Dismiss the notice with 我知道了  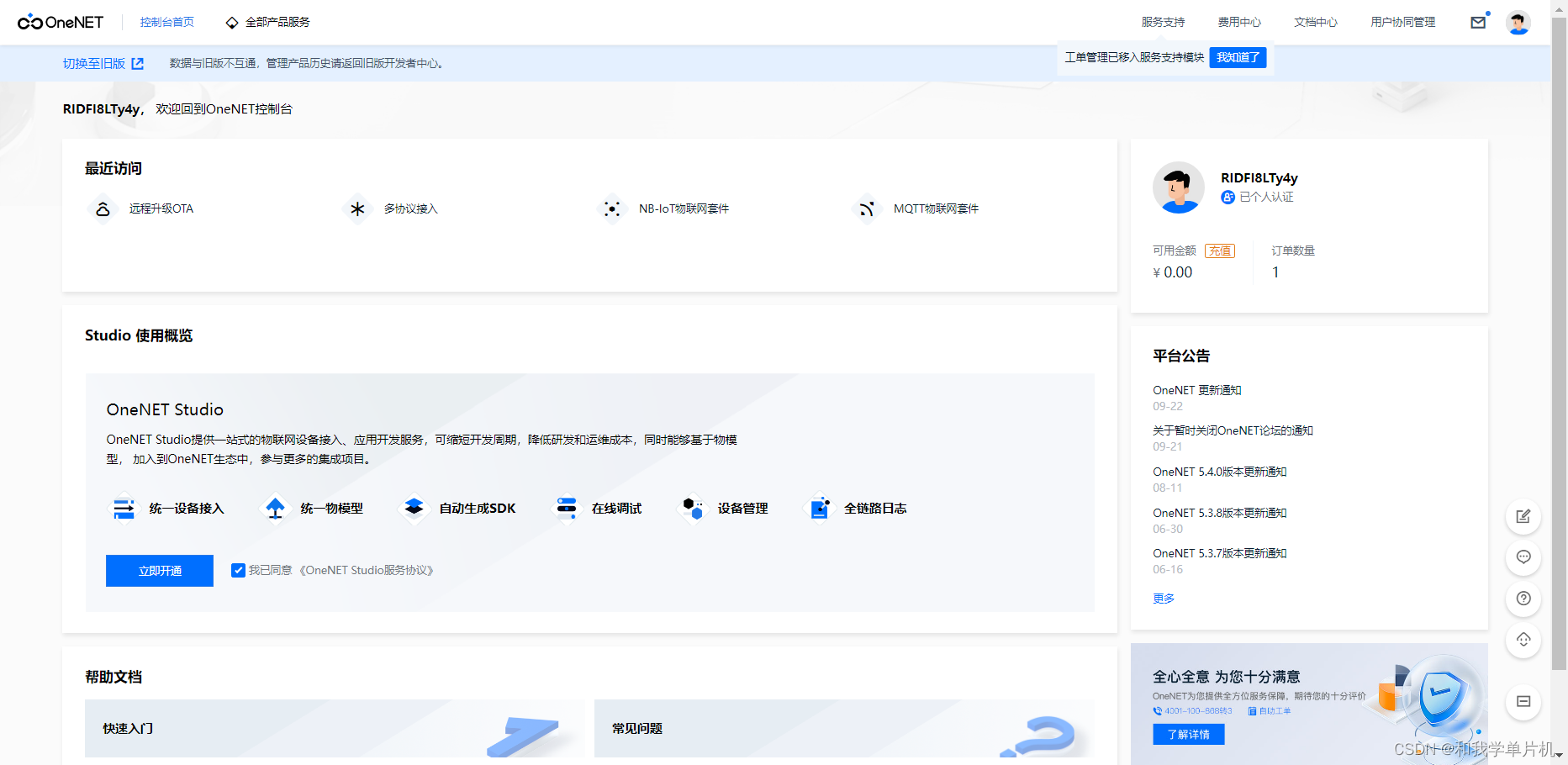point(1238,57)
